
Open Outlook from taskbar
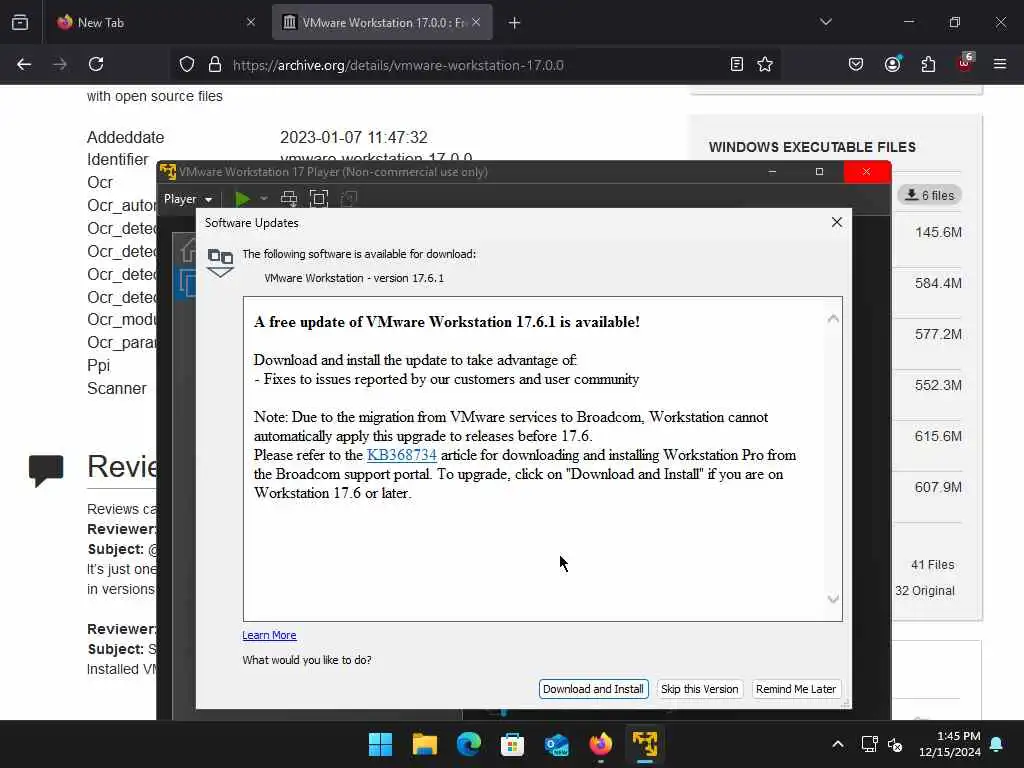[x=556, y=744]
